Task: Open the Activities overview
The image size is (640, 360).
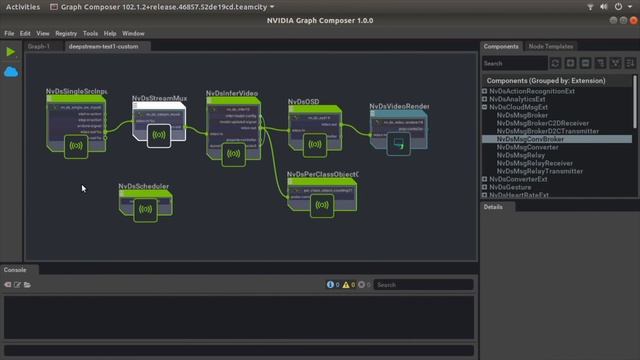Action: point(23,7)
